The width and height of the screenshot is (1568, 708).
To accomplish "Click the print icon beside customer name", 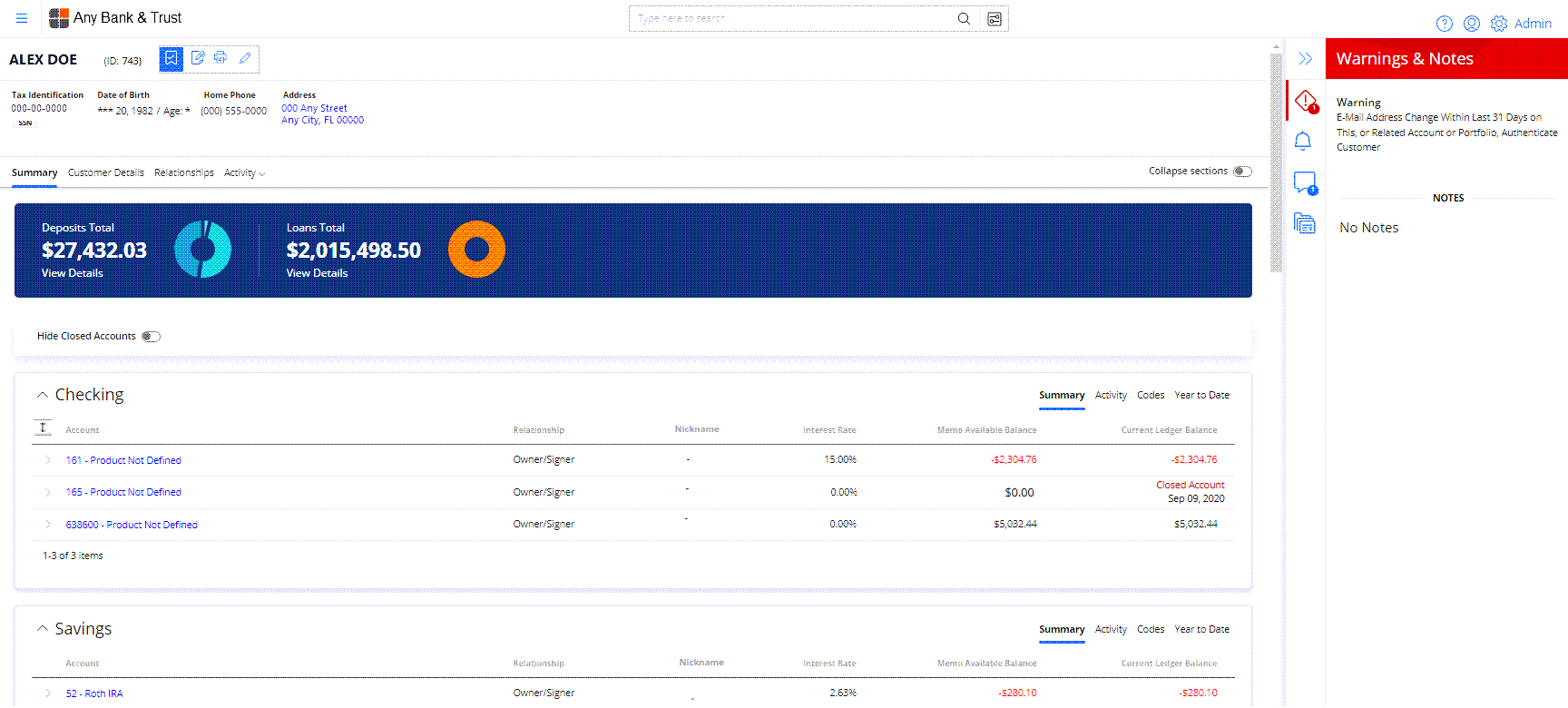I will (220, 58).
